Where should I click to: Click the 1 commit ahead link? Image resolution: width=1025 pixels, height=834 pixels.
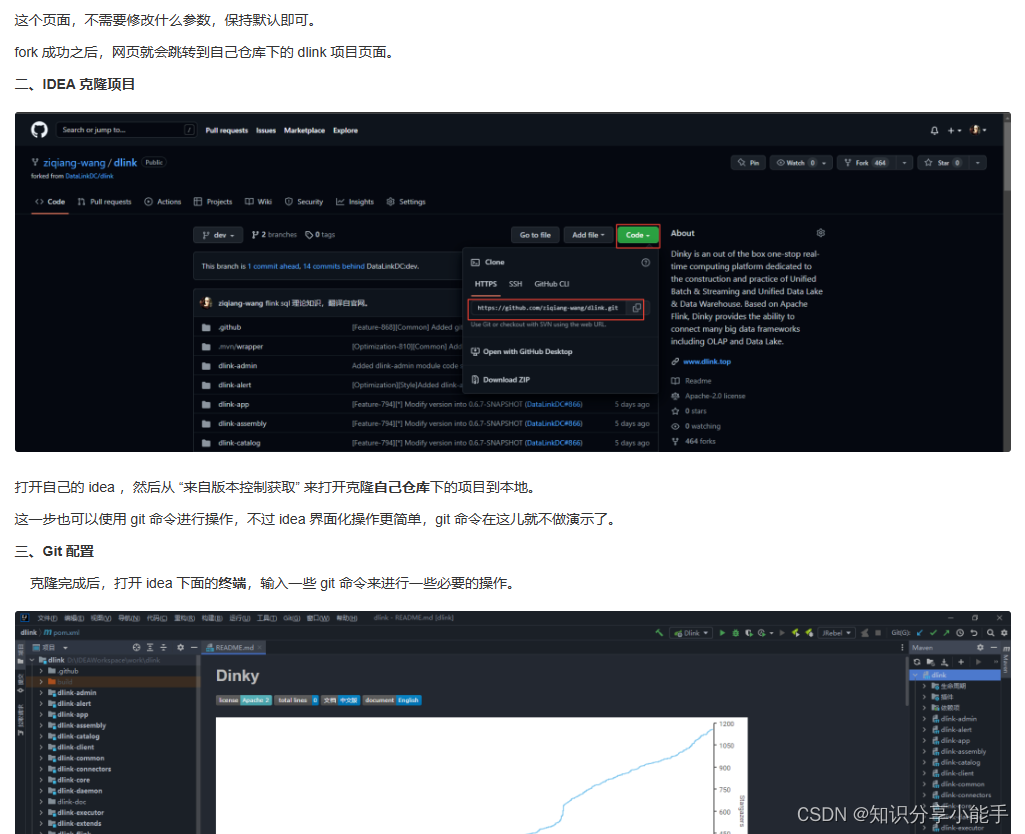pos(273,266)
